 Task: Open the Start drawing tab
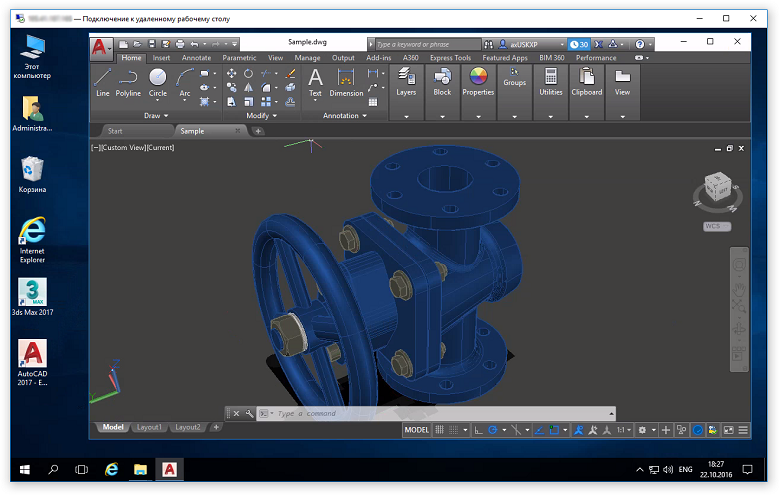click(115, 131)
